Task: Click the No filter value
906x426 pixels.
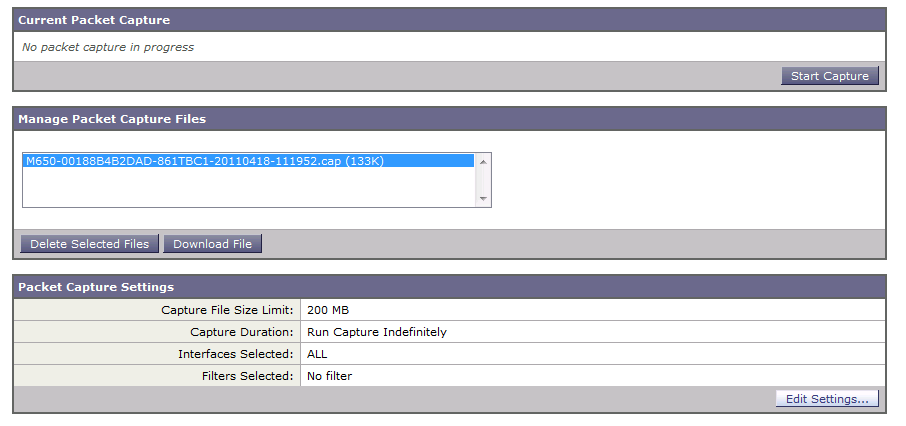Action: click(330, 376)
